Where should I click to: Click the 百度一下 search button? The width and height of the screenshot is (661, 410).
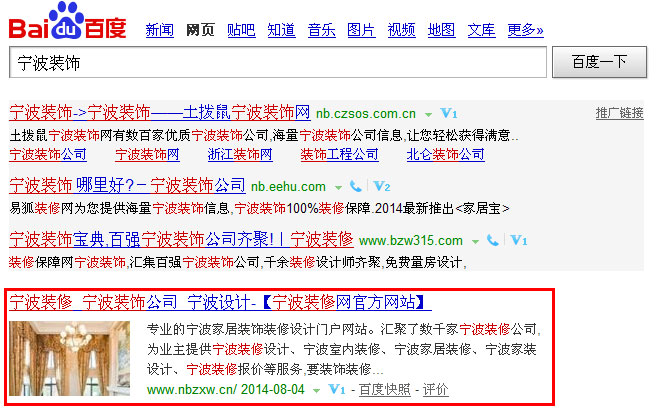click(599, 62)
